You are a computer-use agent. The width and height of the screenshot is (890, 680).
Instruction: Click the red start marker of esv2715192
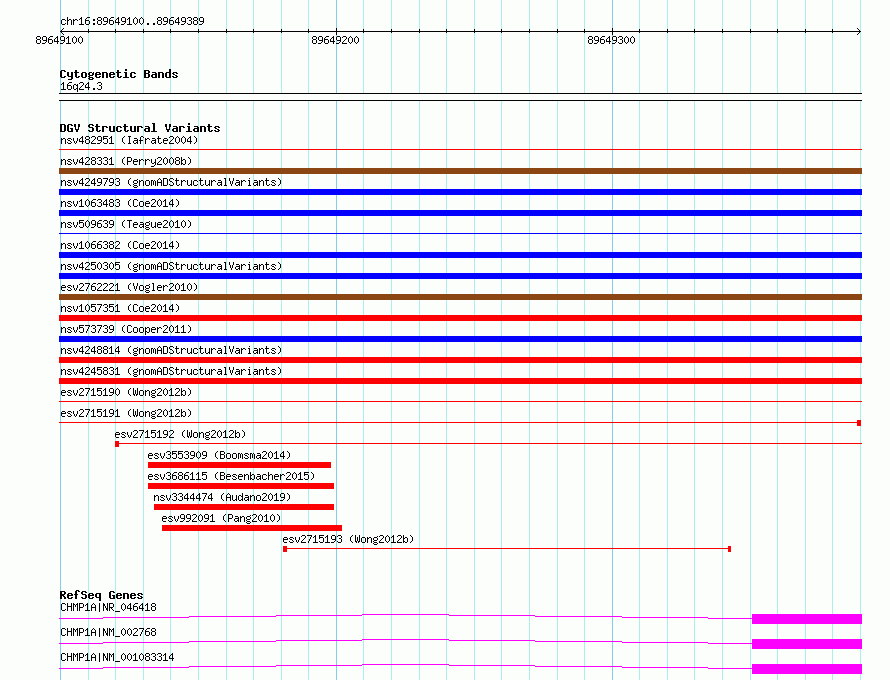[117, 444]
